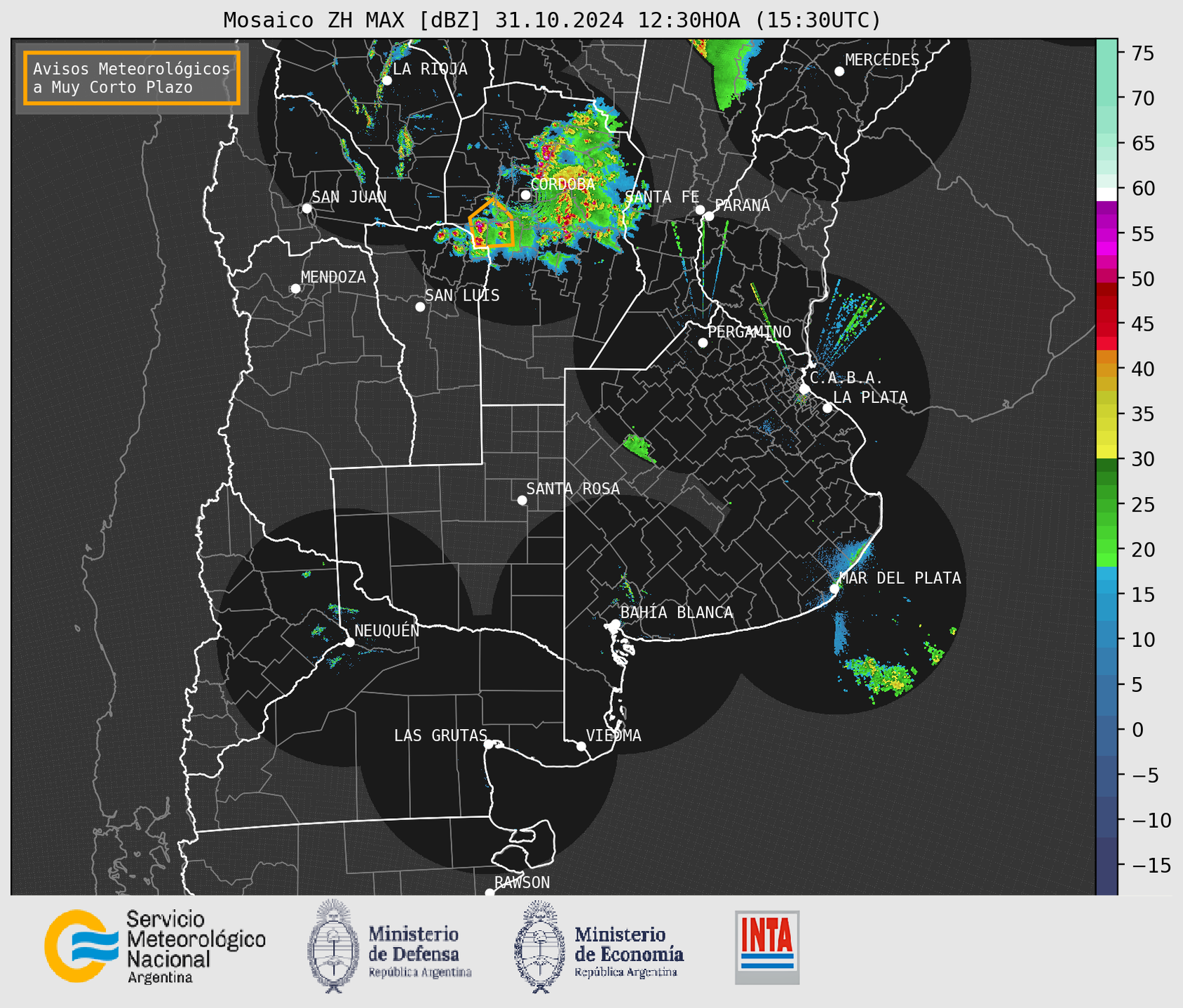Click the red 45 dBZ color band
This screenshot has width=1183, height=1008.
coord(1107,324)
